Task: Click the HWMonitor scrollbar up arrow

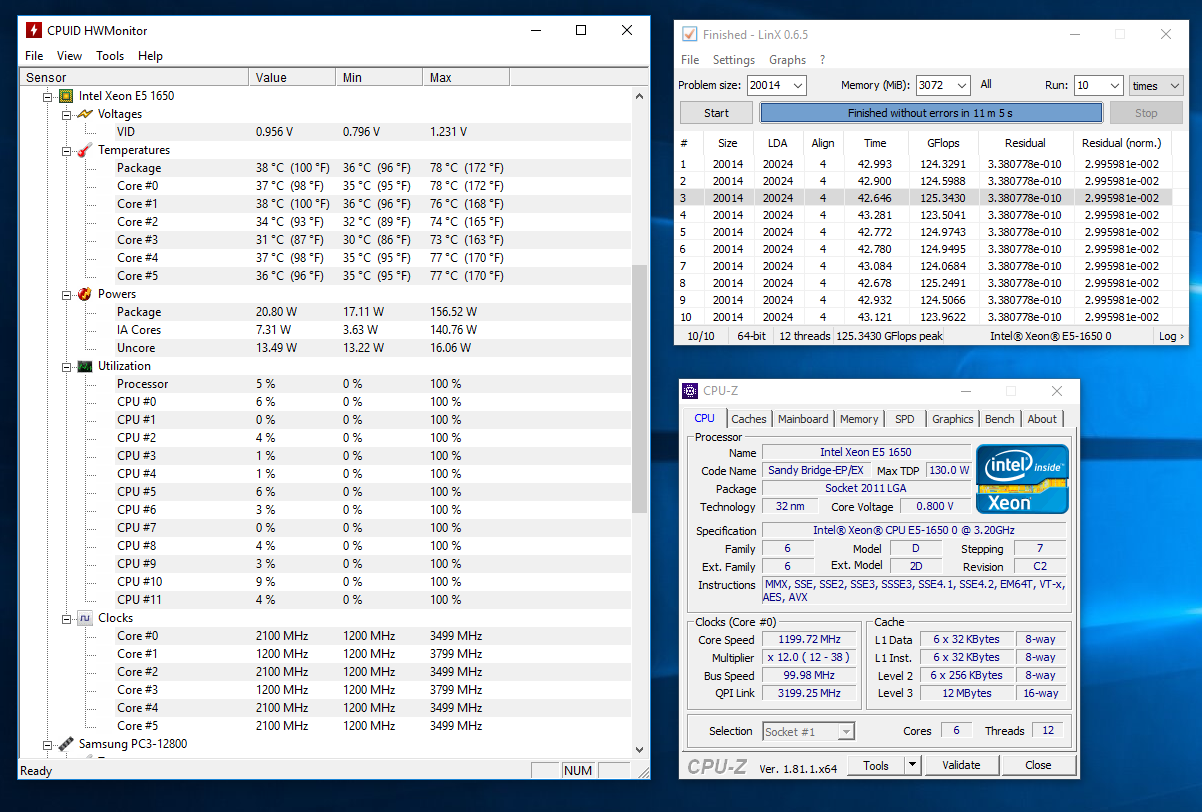Action: pyautogui.click(x=640, y=96)
